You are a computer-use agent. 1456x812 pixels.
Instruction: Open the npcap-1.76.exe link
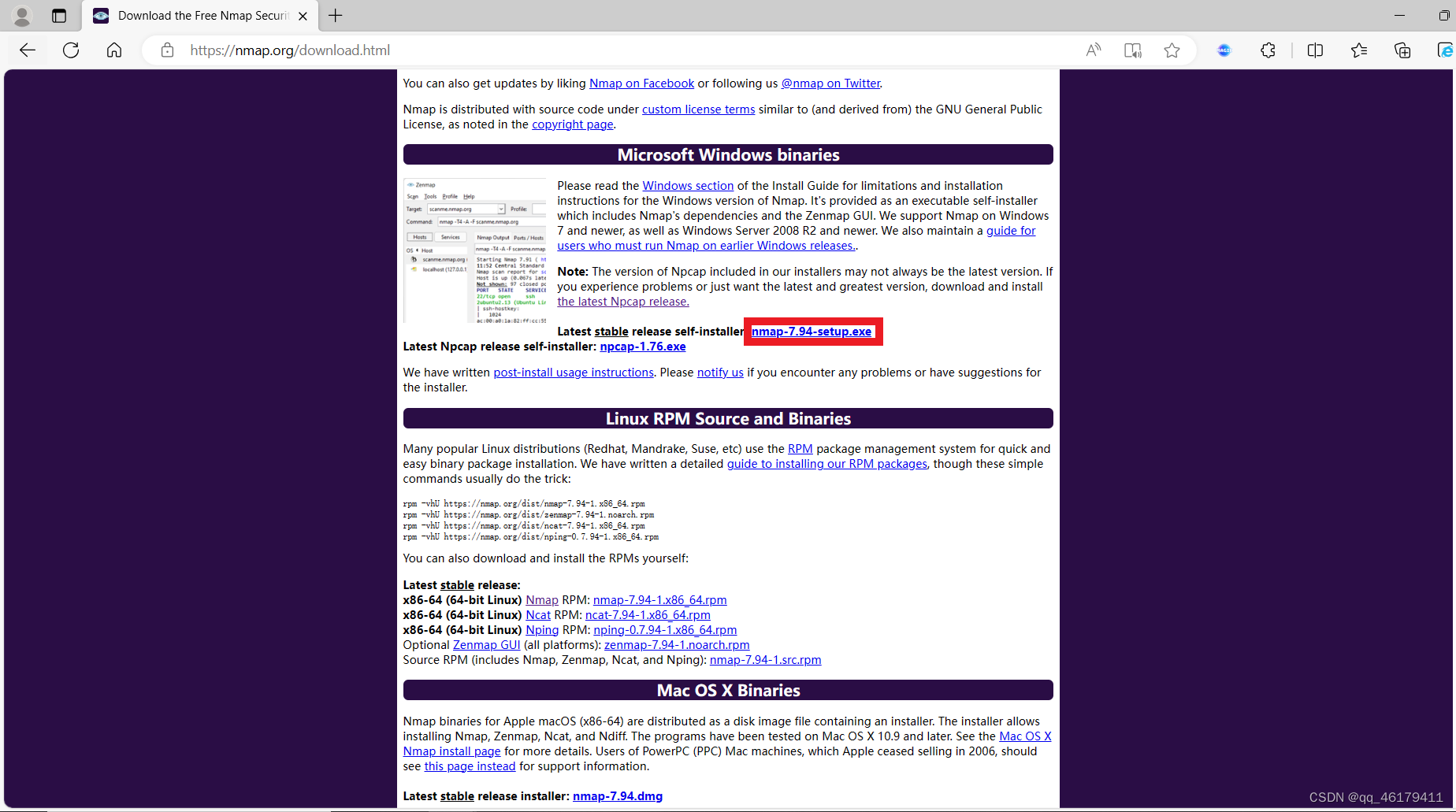tap(642, 346)
